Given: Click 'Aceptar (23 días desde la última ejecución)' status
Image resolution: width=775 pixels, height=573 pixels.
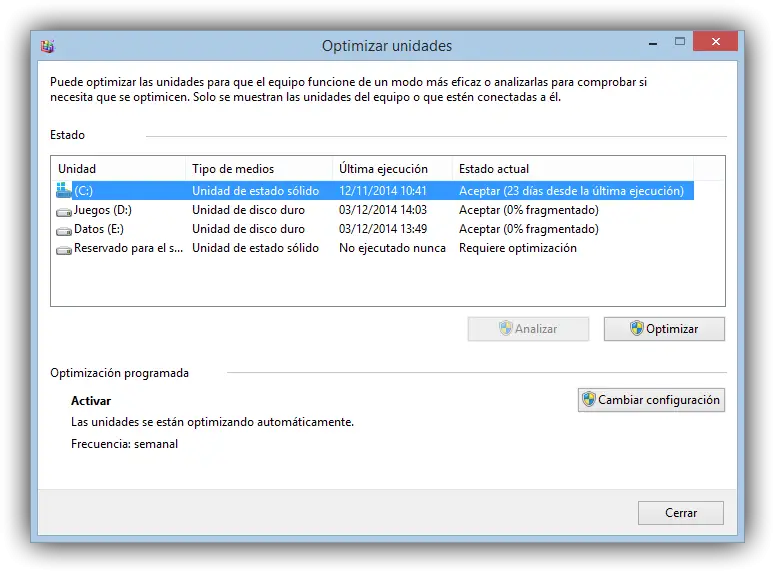Looking at the screenshot, I should pyautogui.click(x=571, y=191).
